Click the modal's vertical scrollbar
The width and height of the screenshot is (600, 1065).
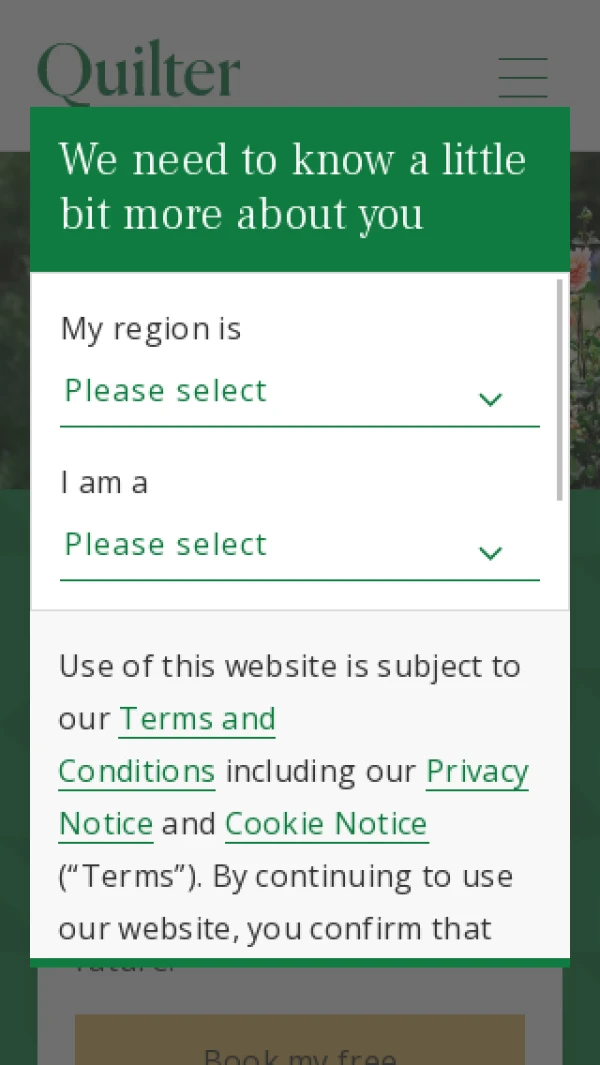tap(559, 390)
